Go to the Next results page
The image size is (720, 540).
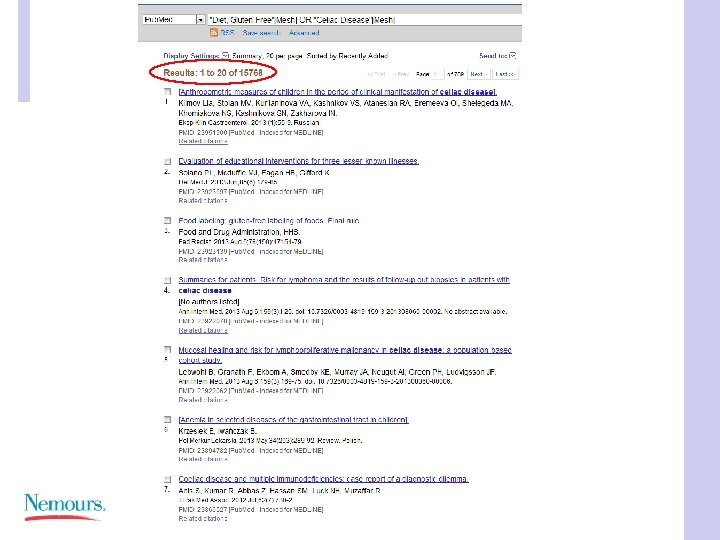478,74
